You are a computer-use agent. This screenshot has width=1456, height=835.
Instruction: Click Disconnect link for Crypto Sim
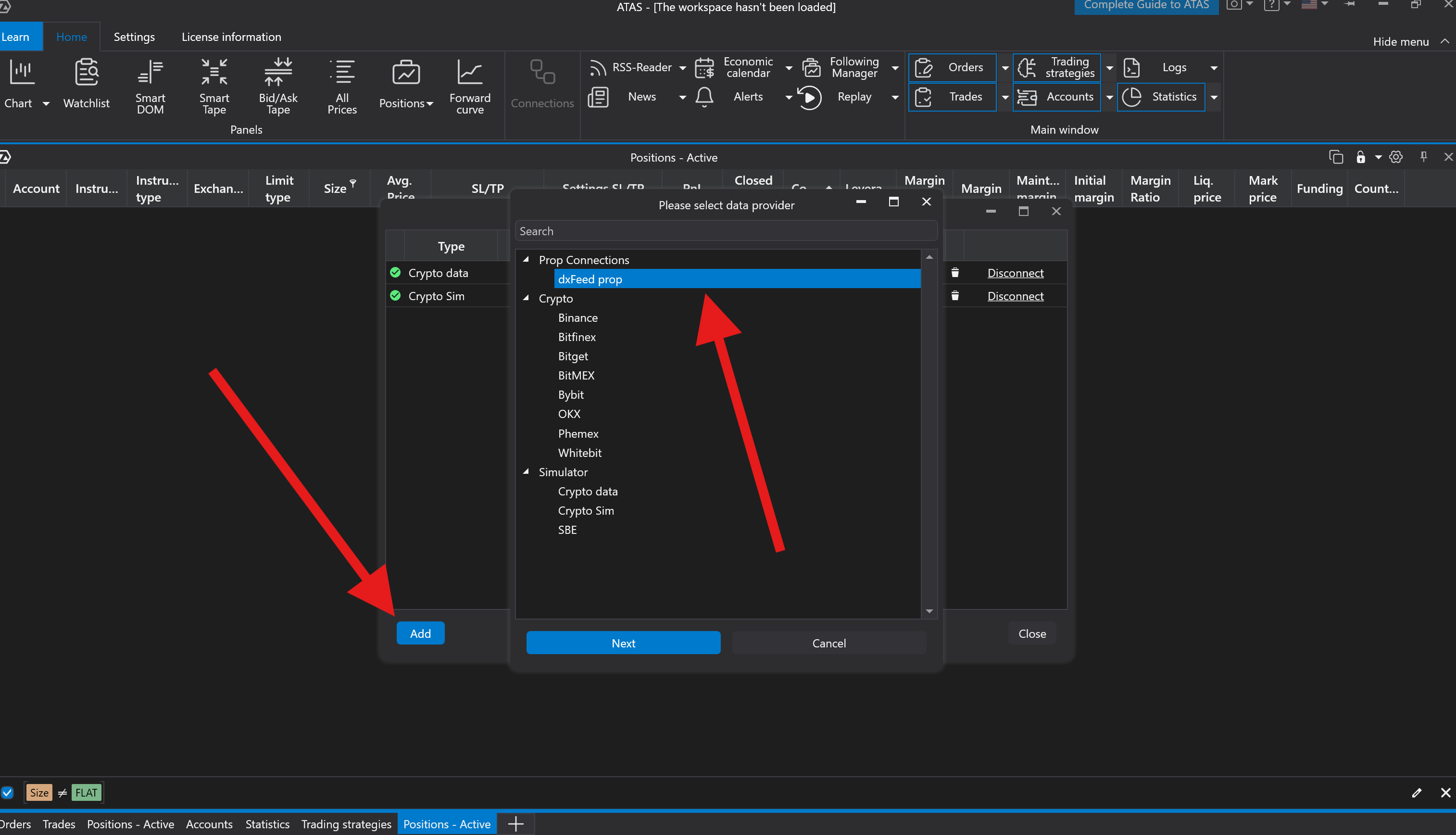tap(1015, 296)
